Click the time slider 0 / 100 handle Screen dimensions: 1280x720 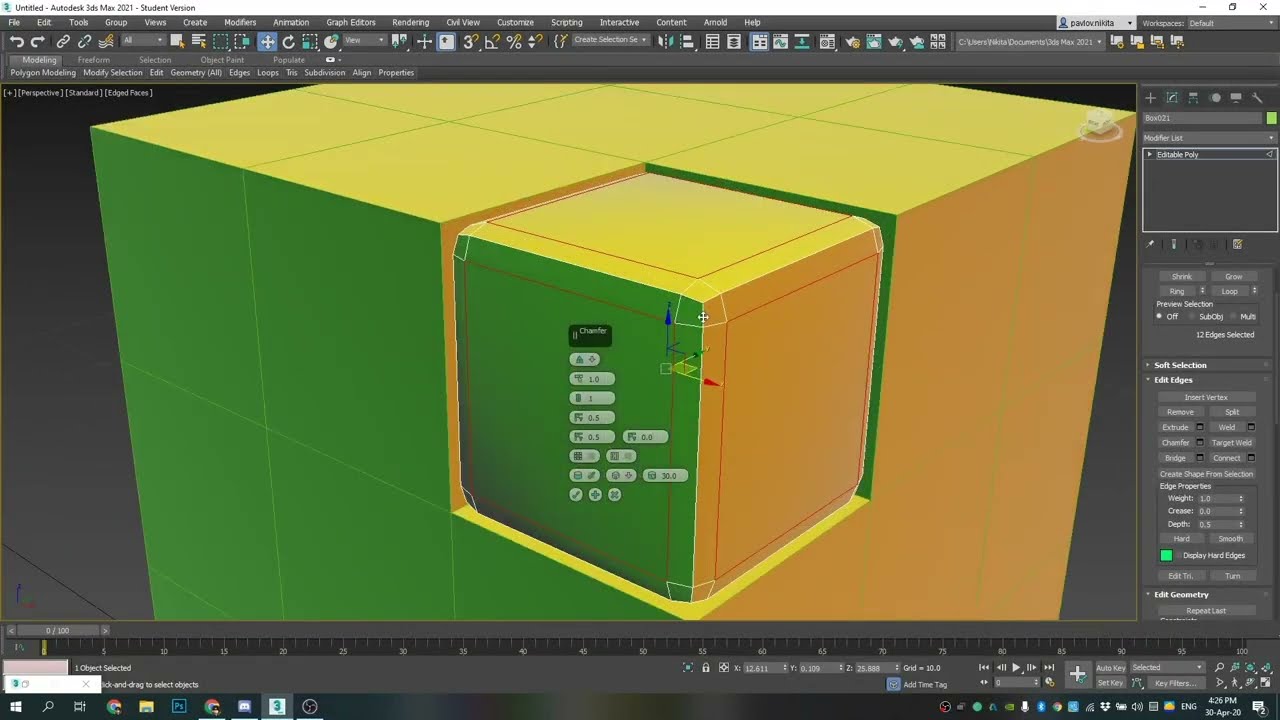pyautogui.click(x=57, y=630)
